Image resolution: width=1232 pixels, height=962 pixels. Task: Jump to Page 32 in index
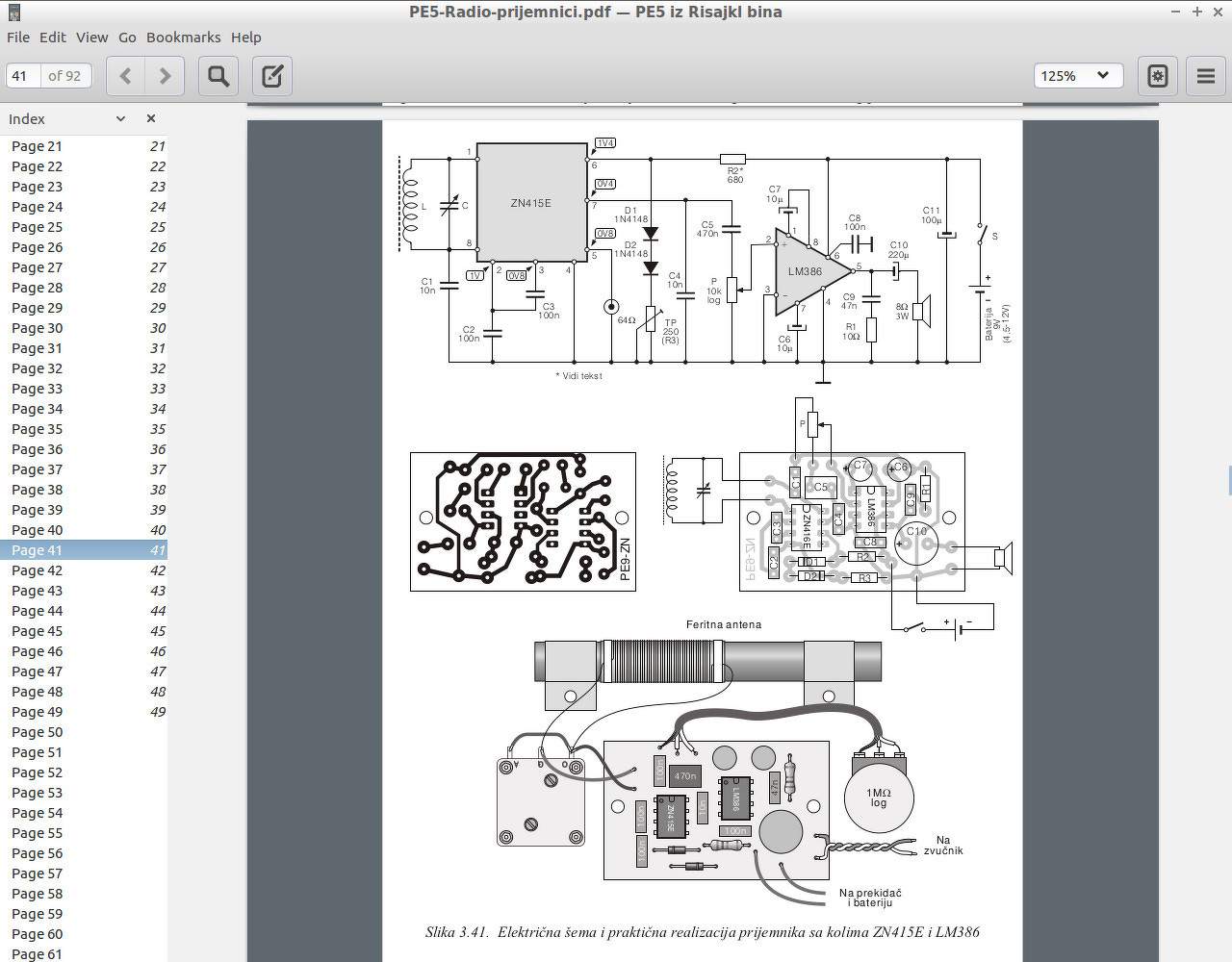click(x=84, y=368)
